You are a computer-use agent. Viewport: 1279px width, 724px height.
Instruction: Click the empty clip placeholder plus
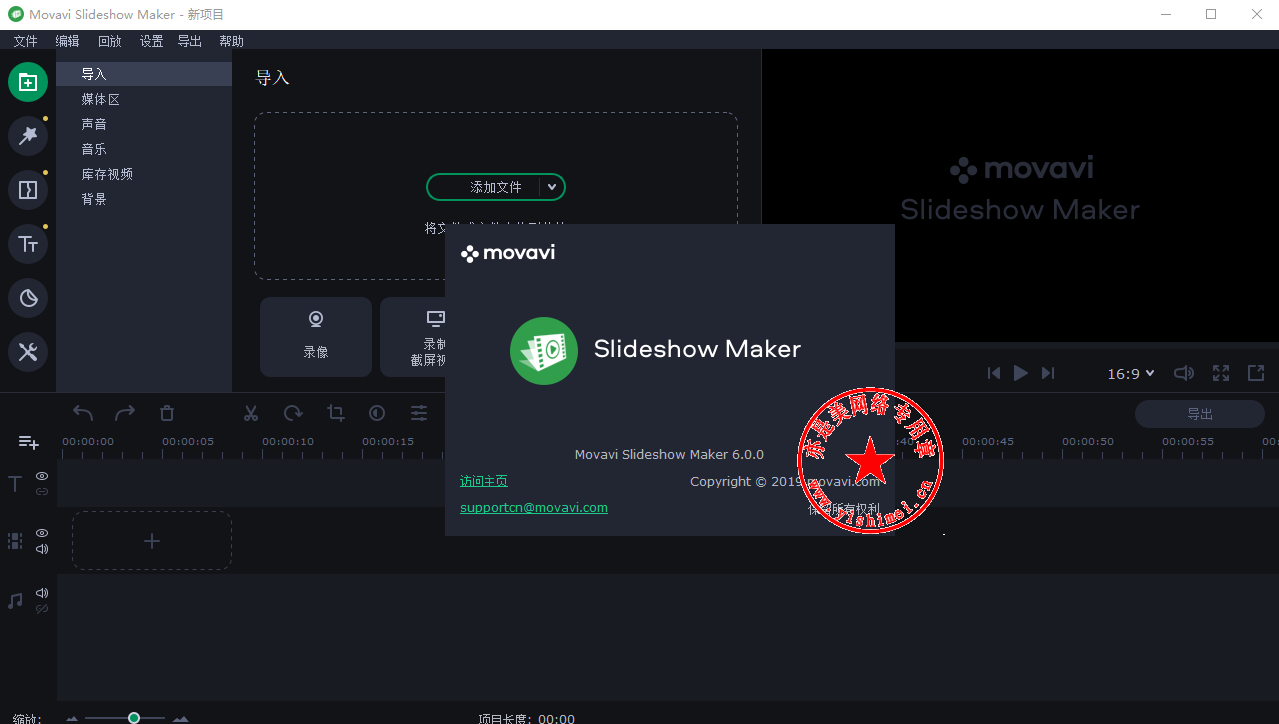click(x=152, y=541)
